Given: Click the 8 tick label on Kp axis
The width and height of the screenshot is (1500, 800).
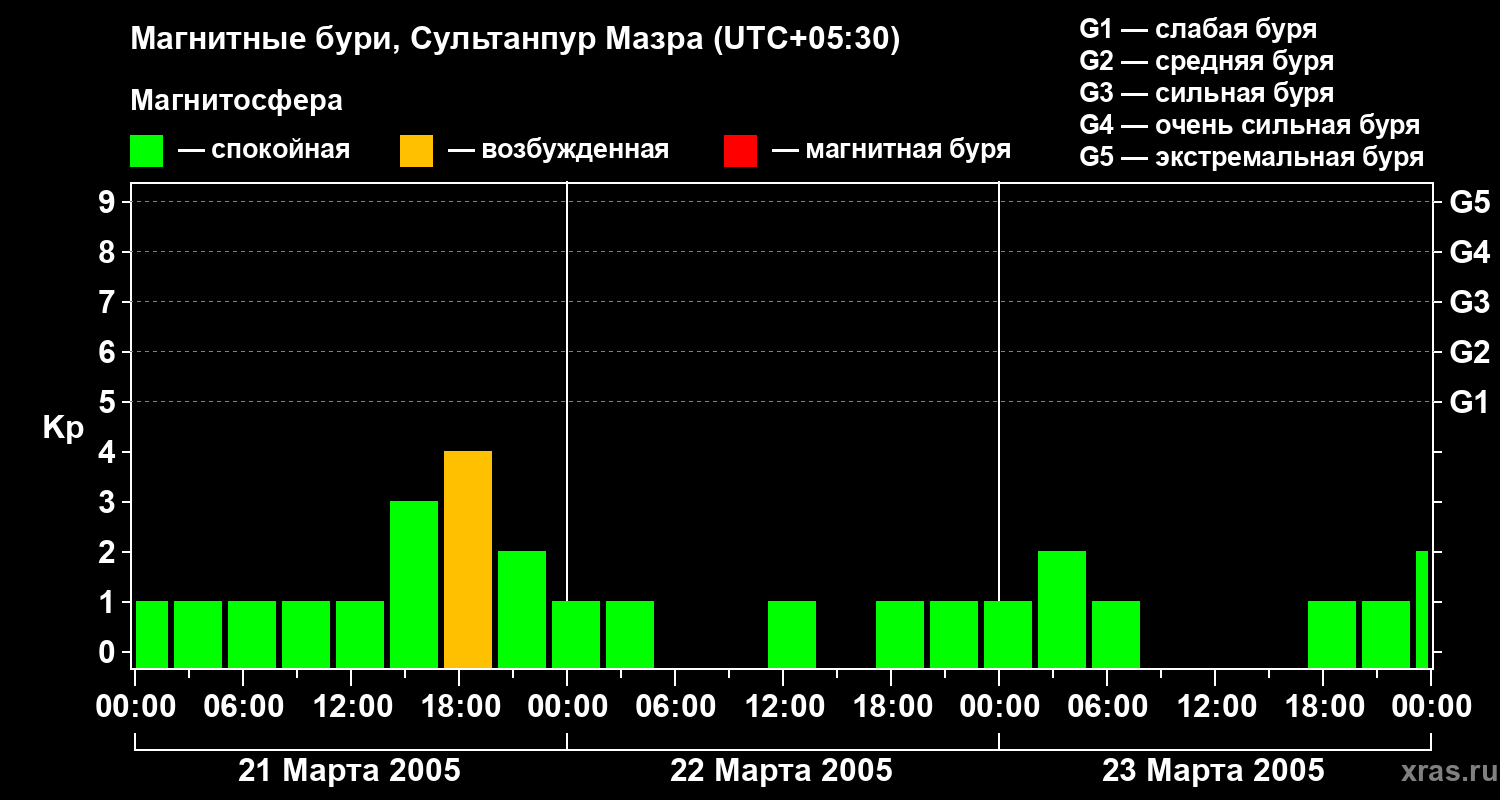Looking at the screenshot, I should [x=109, y=253].
